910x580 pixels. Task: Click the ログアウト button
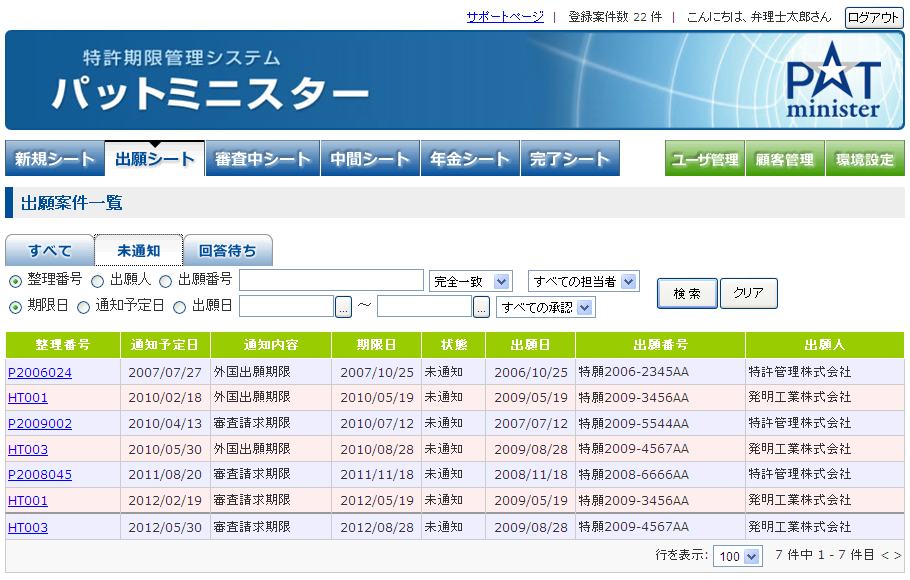point(873,17)
